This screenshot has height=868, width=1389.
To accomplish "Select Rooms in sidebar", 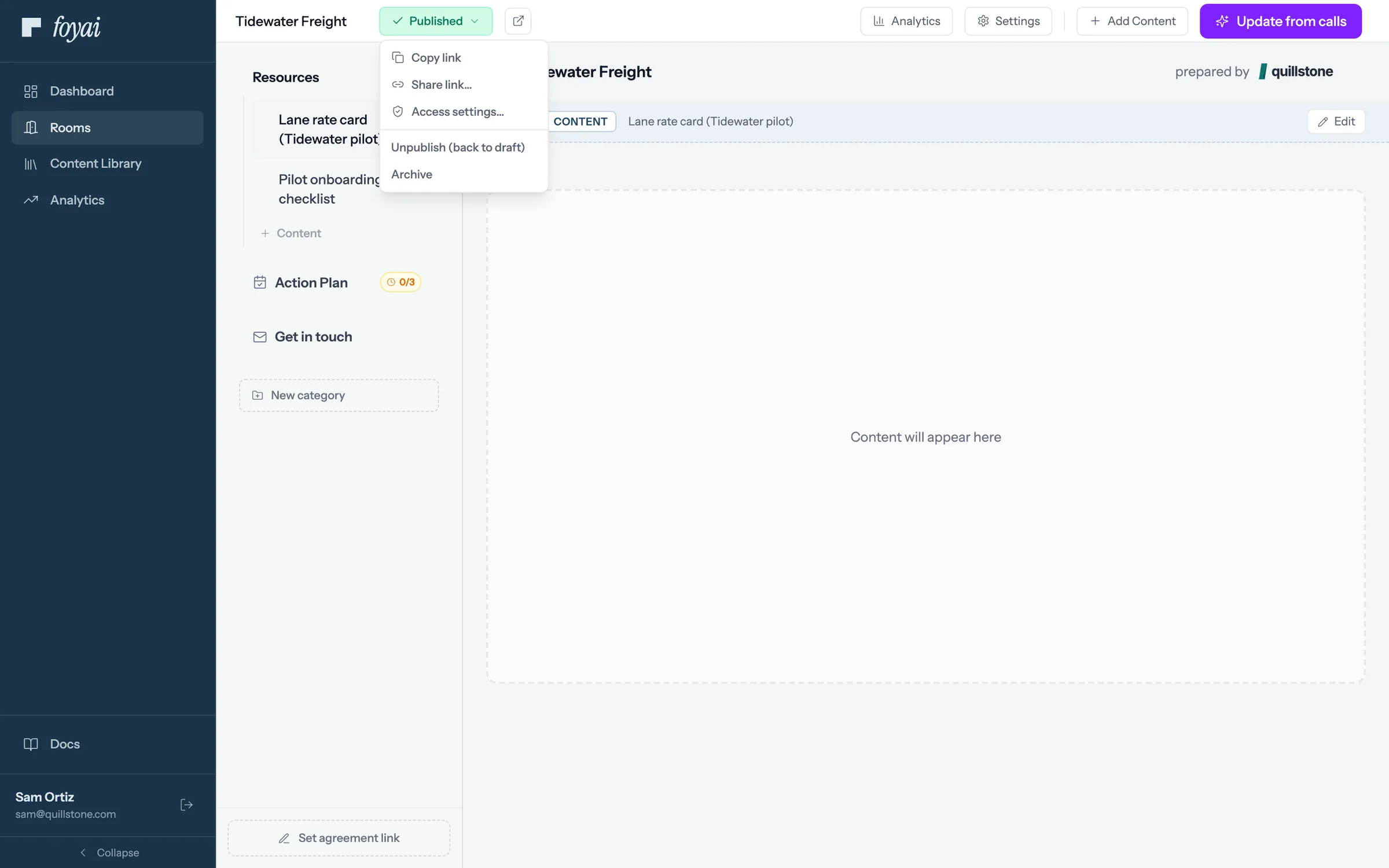I will [x=108, y=127].
